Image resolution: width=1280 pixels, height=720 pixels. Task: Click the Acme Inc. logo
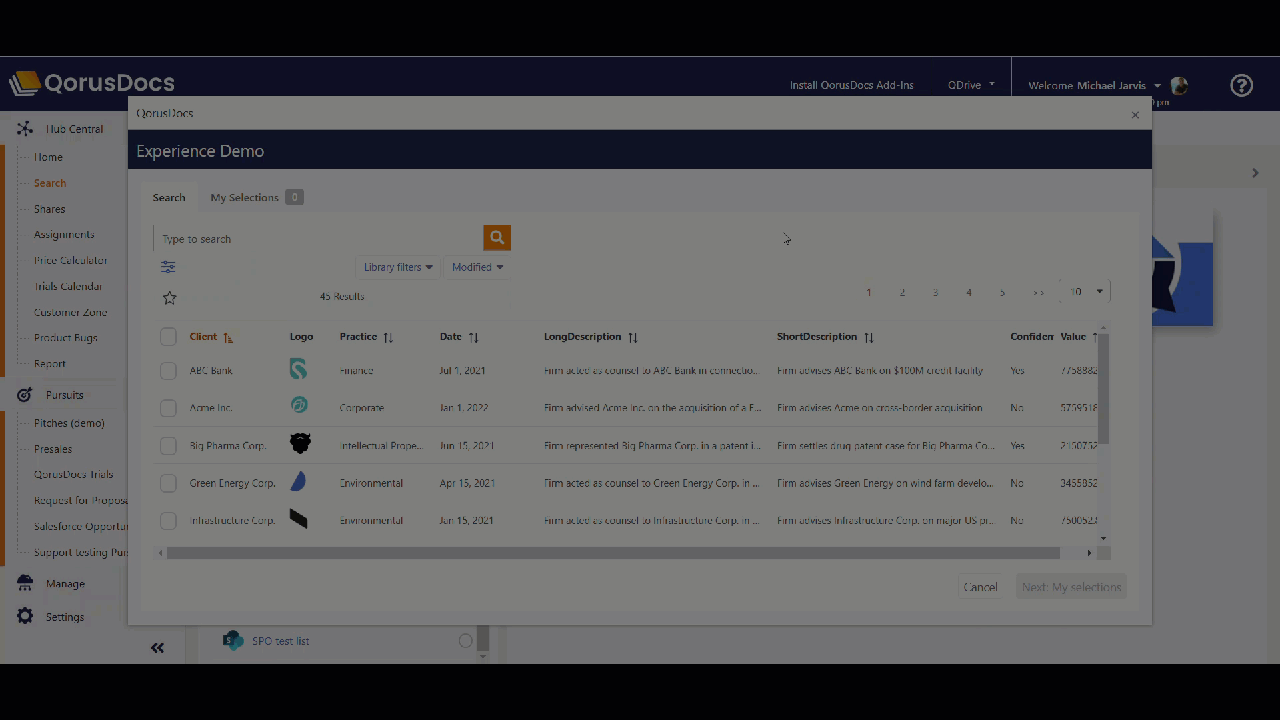(298, 406)
